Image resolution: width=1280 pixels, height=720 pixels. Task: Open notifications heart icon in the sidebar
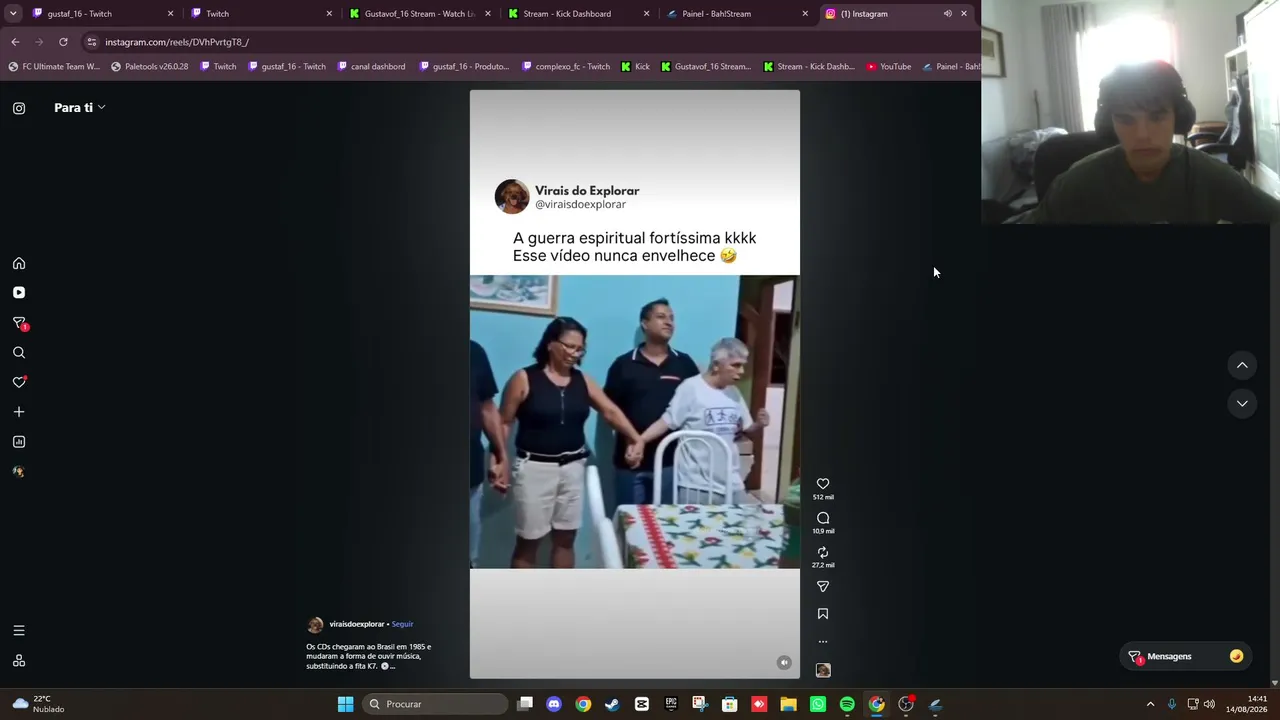pos(19,382)
